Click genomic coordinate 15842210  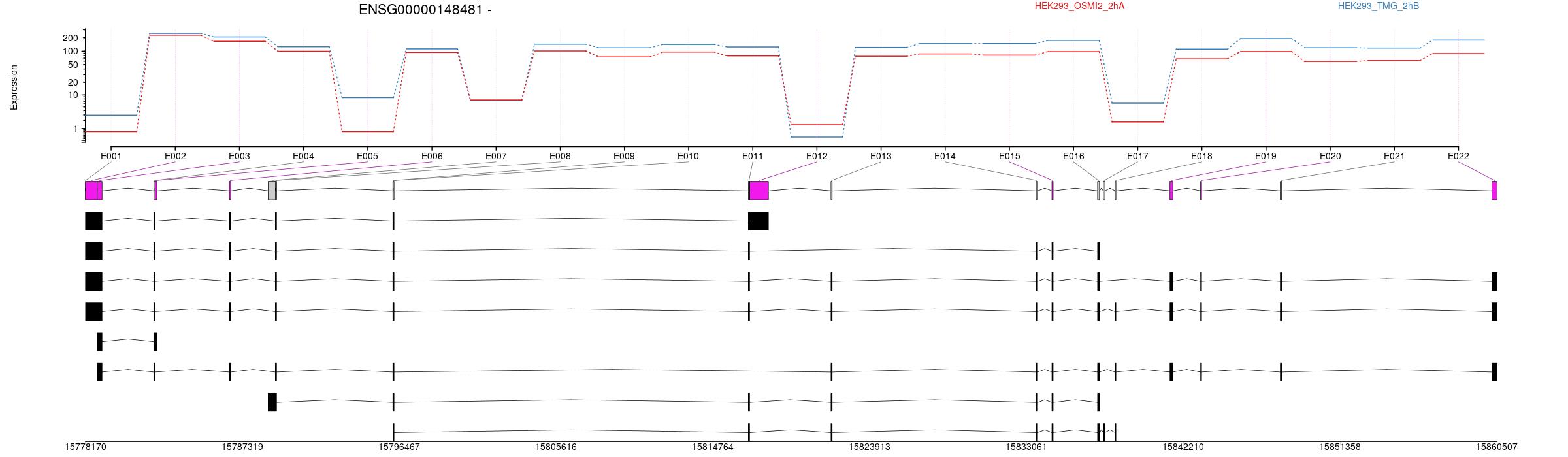pos(1183,447)
